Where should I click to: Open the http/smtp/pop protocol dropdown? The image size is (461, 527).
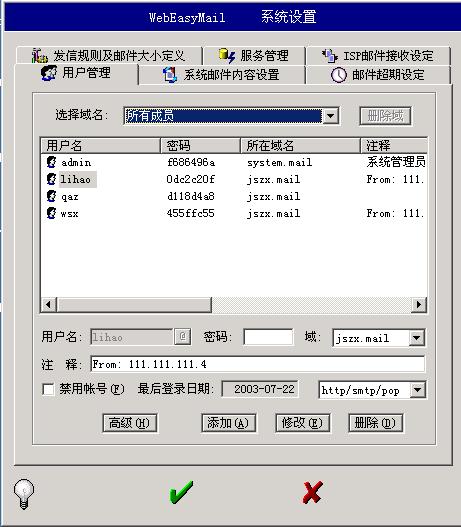(x=418, y=390)
